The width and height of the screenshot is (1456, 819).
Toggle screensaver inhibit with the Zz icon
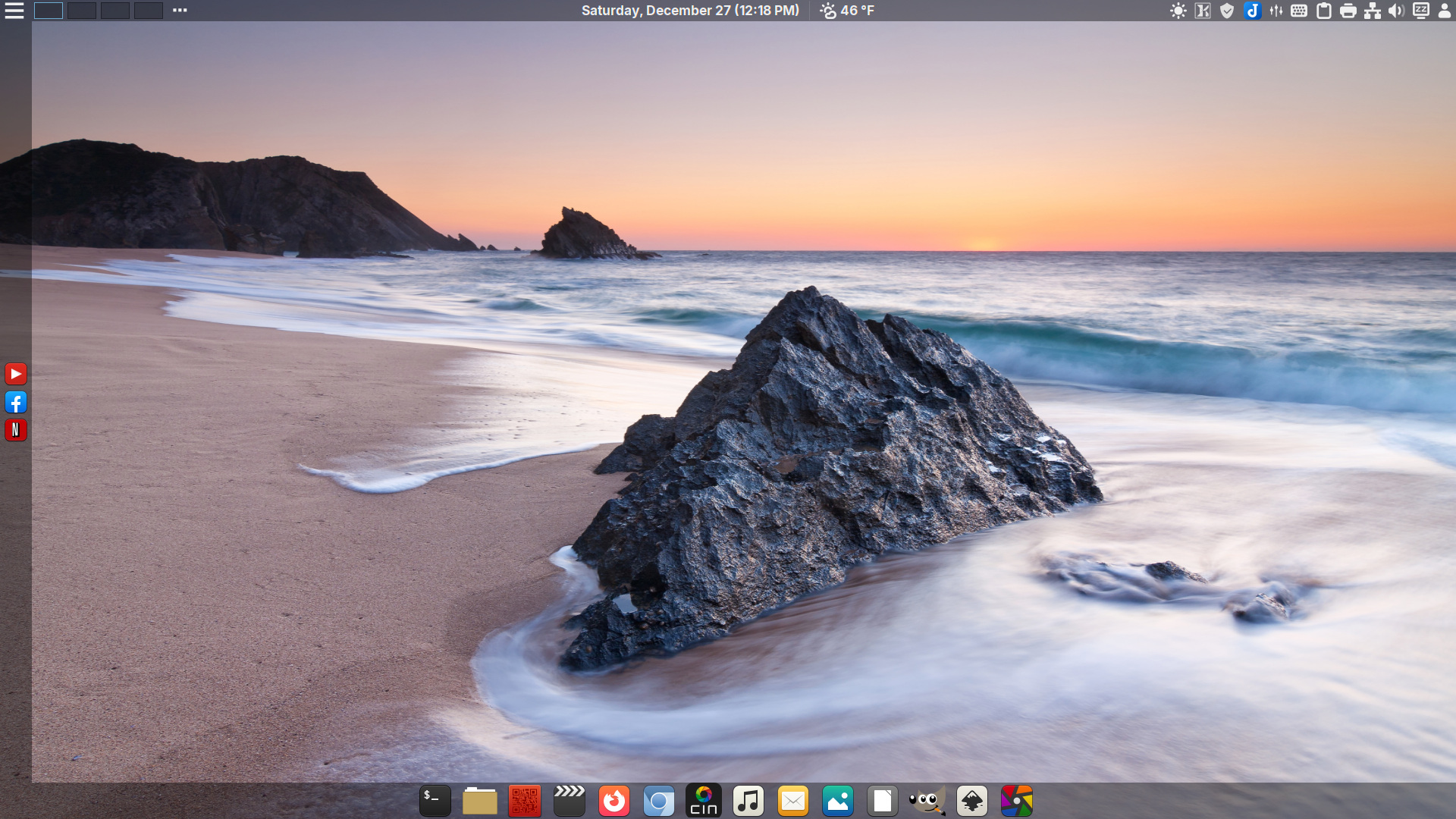[x=1420, y=11]
